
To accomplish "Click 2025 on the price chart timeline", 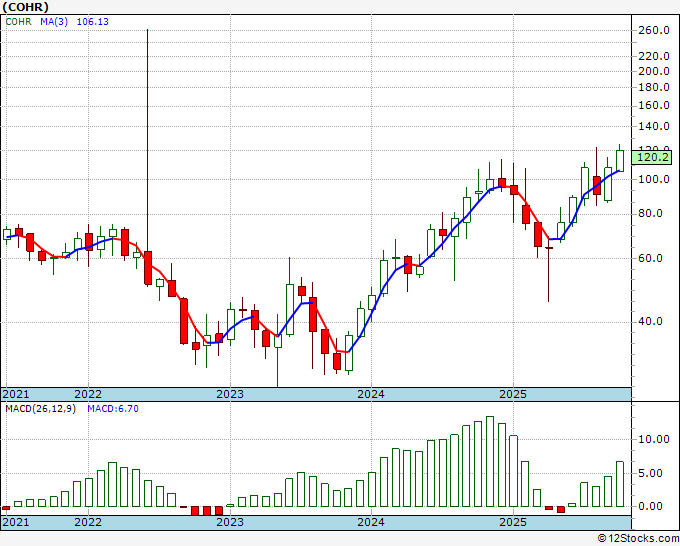I will click(x=513, y=394).
